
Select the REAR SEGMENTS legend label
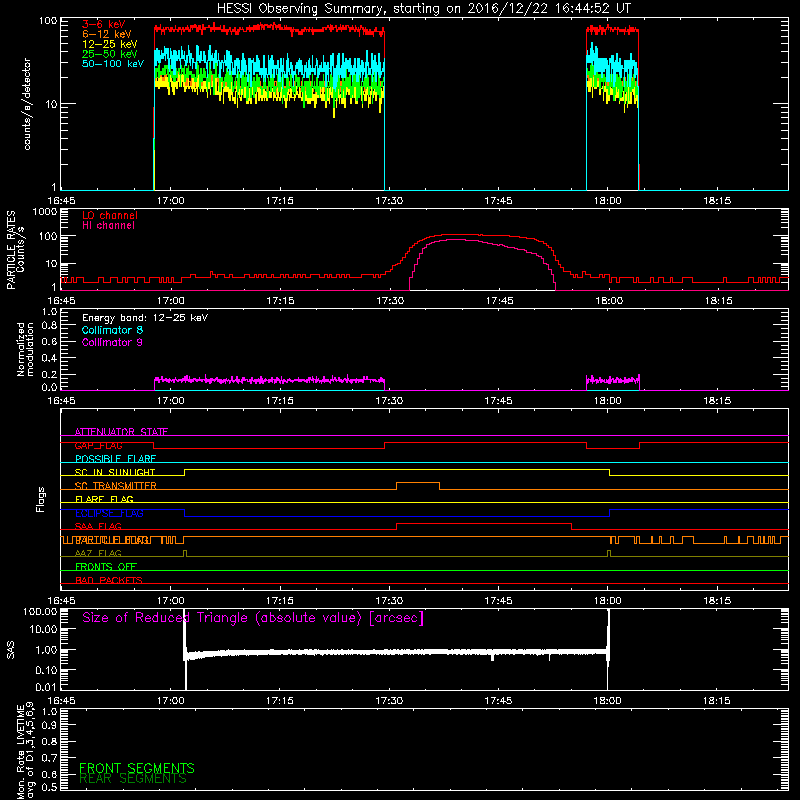click(x=133, y=779)
